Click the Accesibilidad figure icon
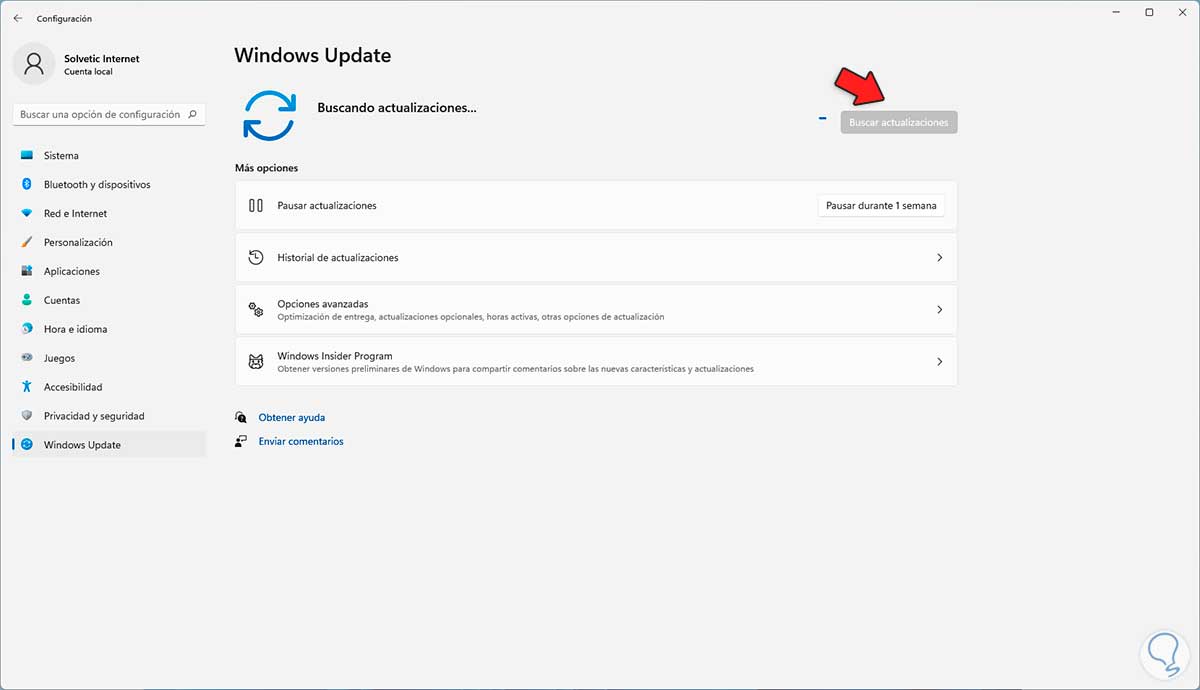The image size is (1200, 690). 26,387
